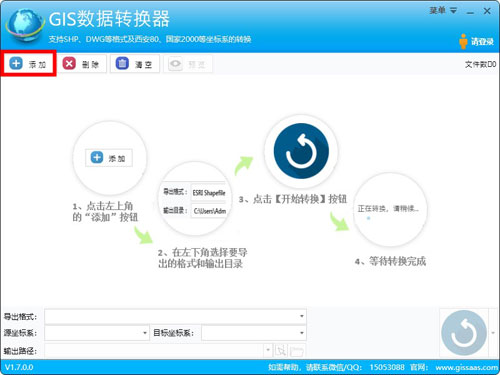Click the 清空 (clear) trash toolbar button

pyautogui.click(x=135, y=64)
